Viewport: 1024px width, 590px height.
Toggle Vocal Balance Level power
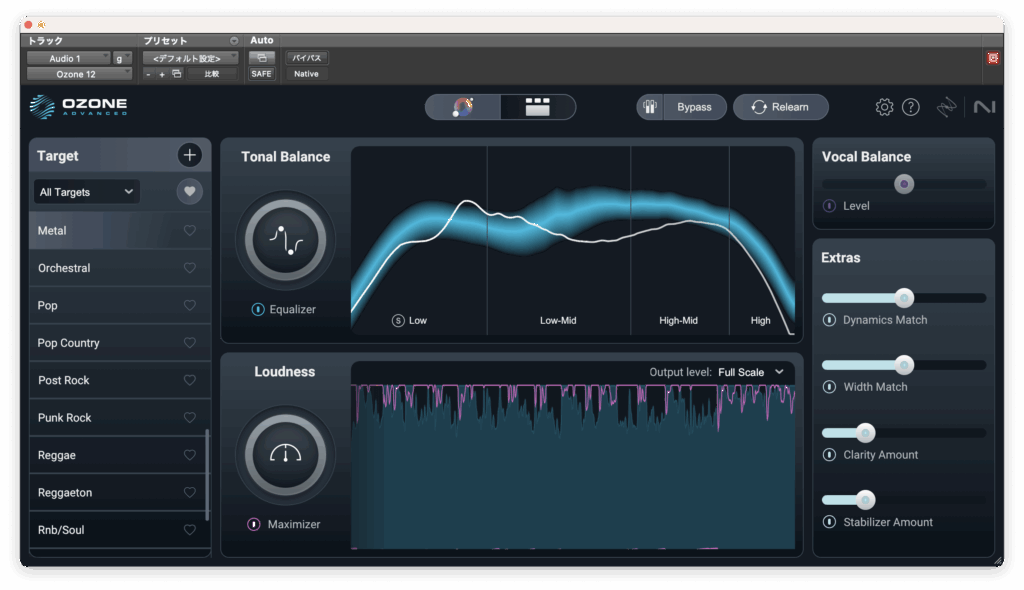829,206
